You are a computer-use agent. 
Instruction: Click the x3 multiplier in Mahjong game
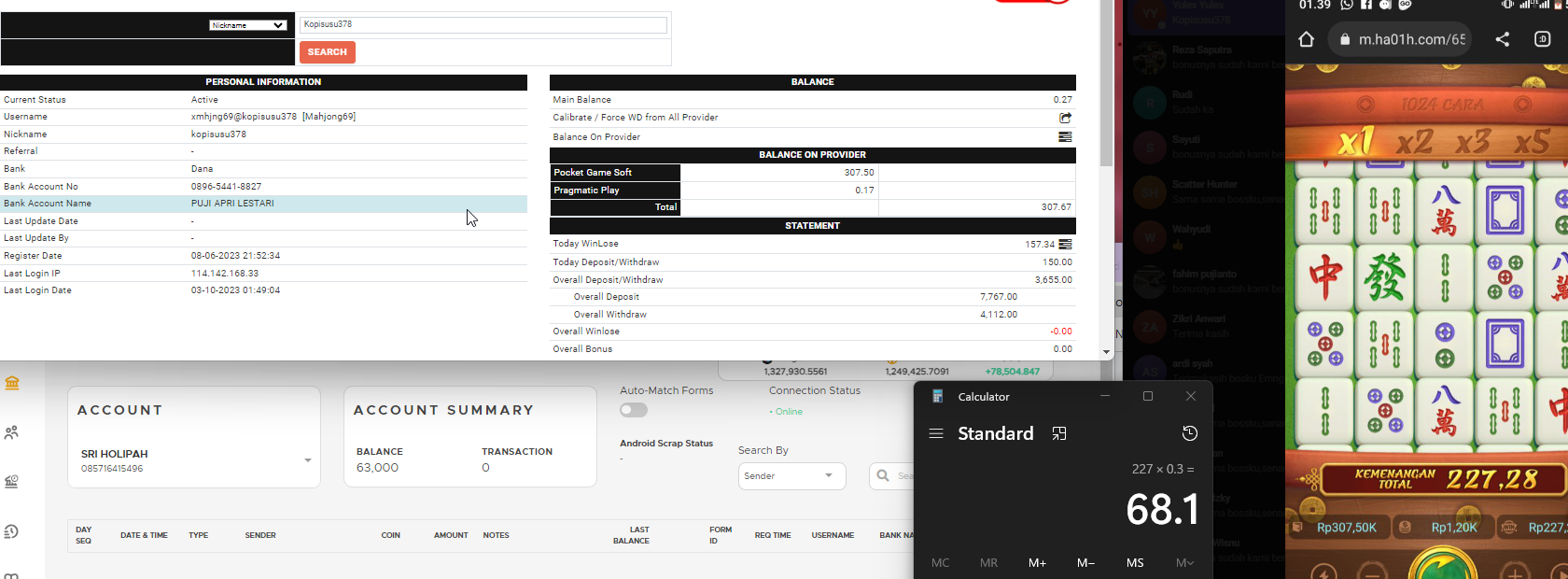coord(1473,141)
